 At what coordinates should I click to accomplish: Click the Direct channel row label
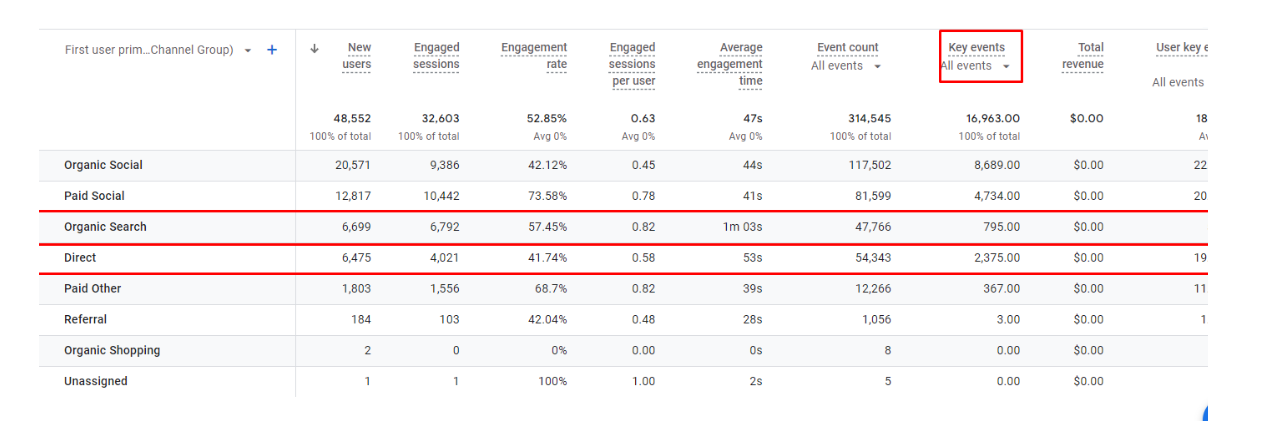tap(80, 258)
